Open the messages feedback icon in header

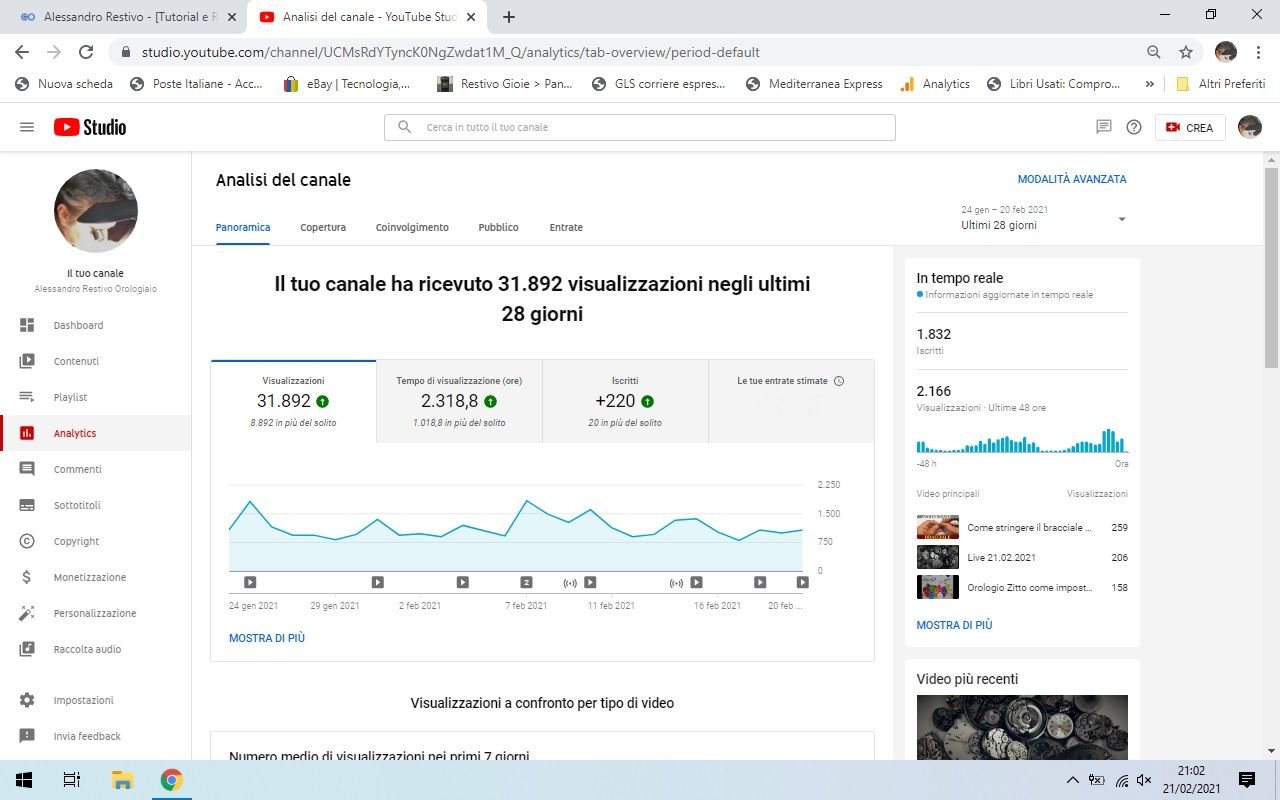coord(1104,127)
